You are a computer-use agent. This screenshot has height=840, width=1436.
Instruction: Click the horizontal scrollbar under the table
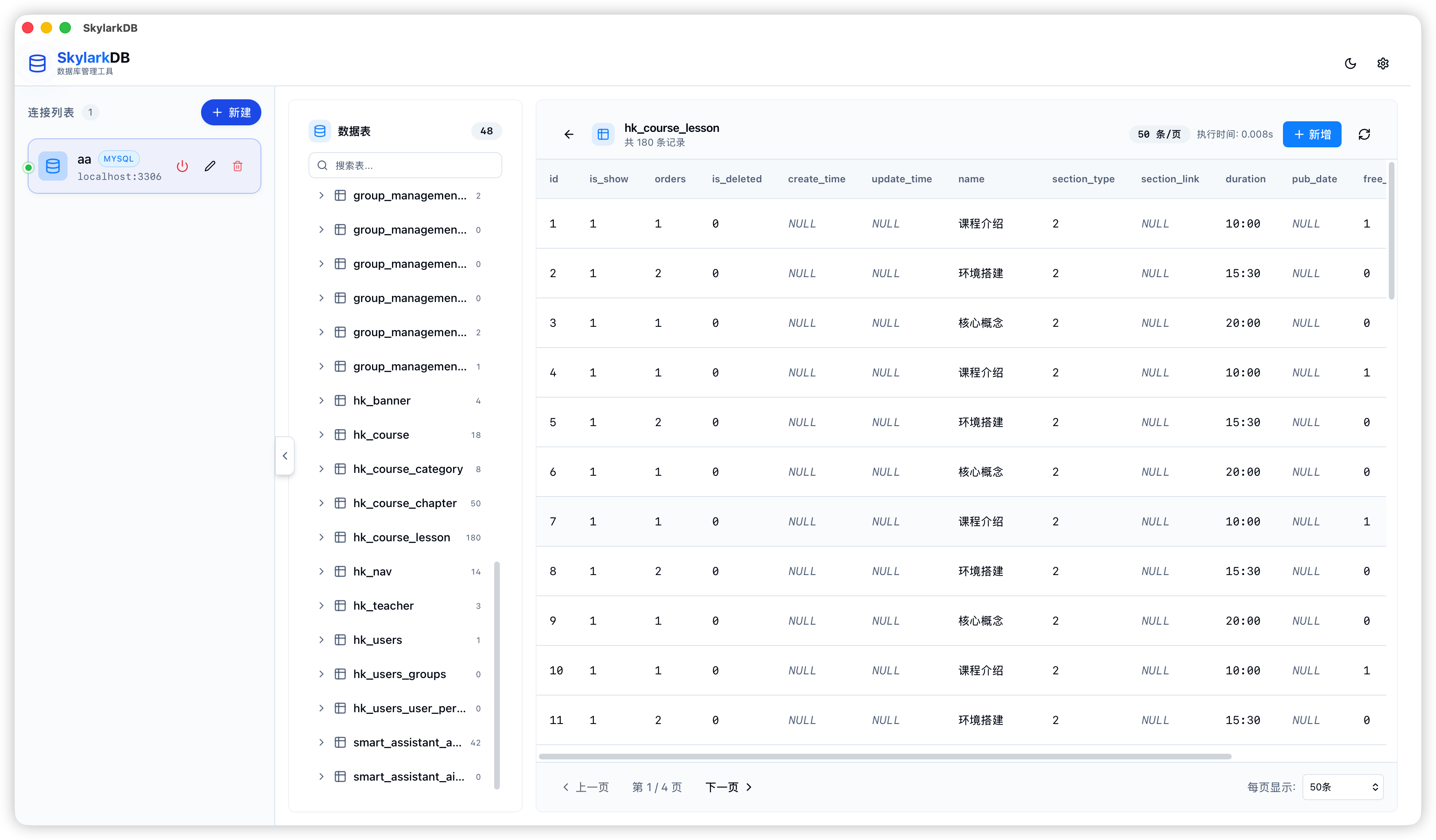click(884, 756)
